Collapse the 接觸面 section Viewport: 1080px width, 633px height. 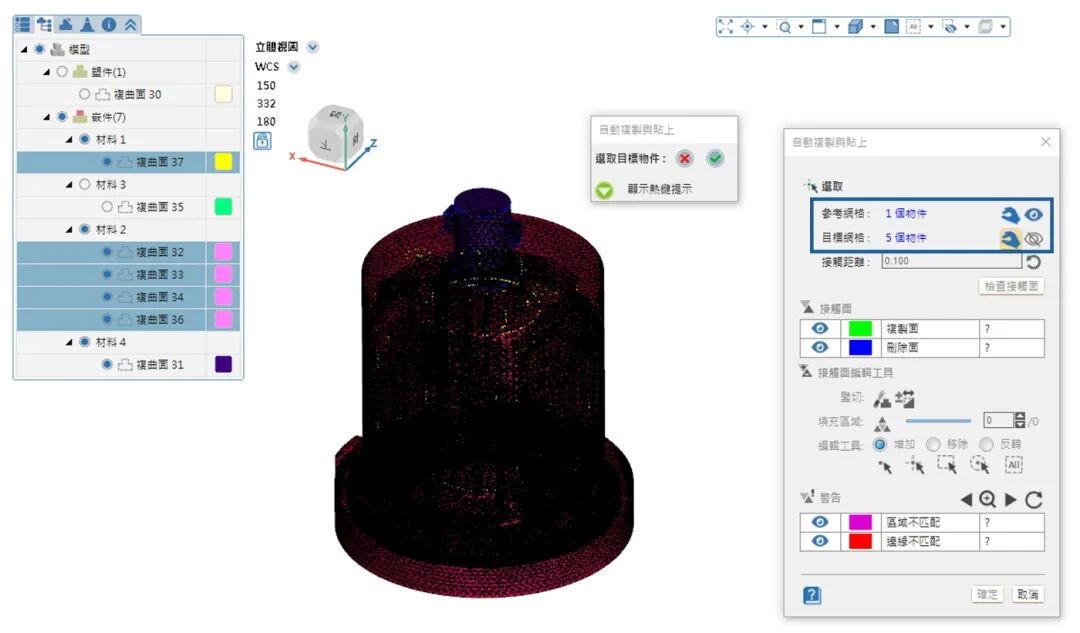(x=807, y=307)
